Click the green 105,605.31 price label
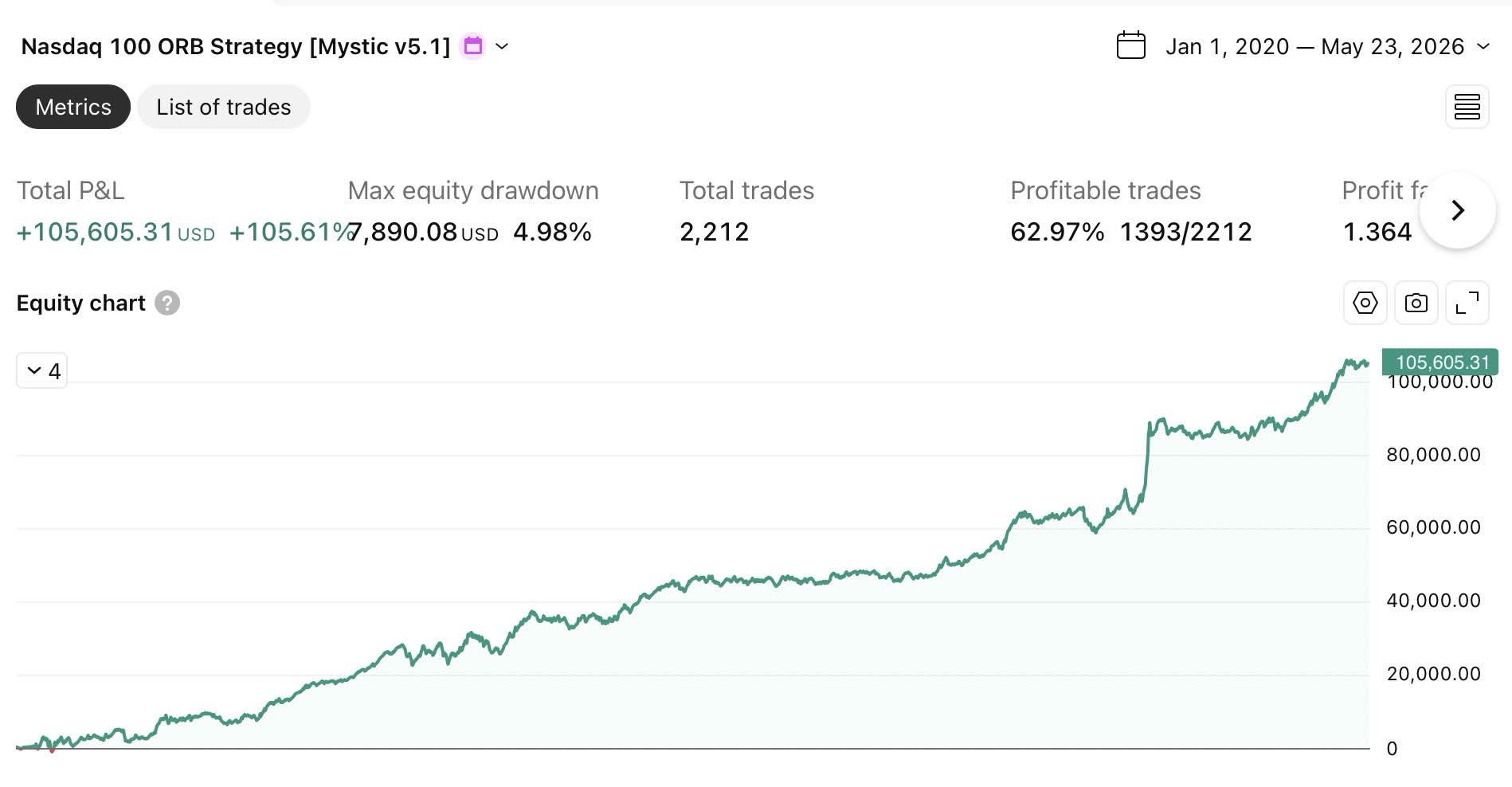Viewport: 1512px width, 787px height. click(x=1440, y=362)
